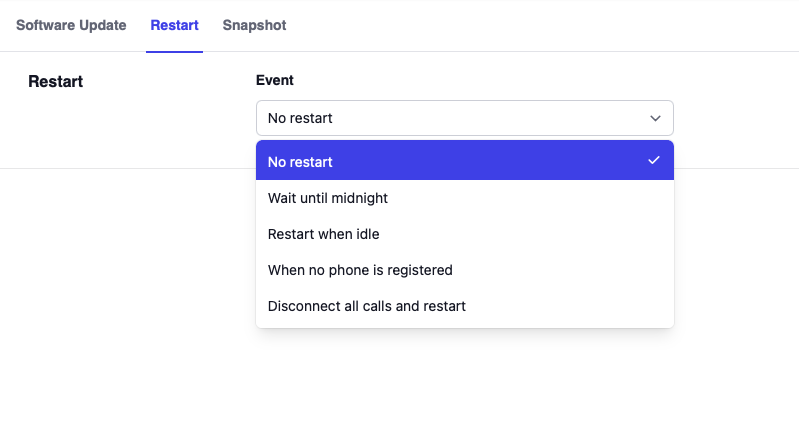The image size is (799, 423).
Task: Set restart event to midnight wait
Action: (328, 198)
